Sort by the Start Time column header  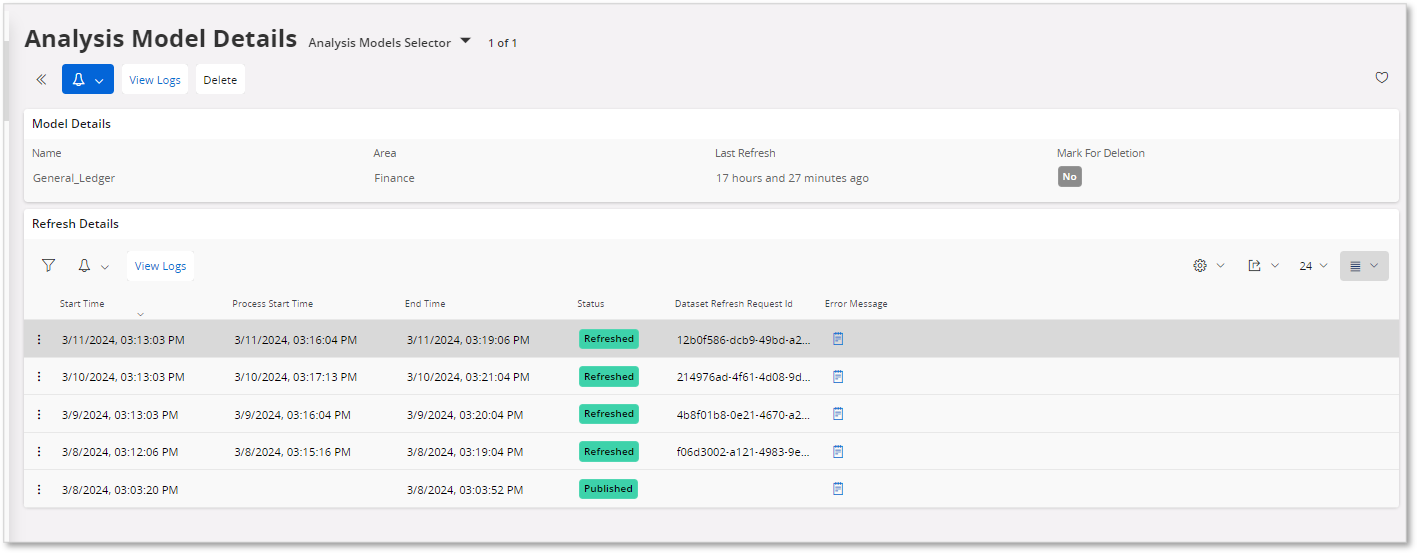coord(82,304)
